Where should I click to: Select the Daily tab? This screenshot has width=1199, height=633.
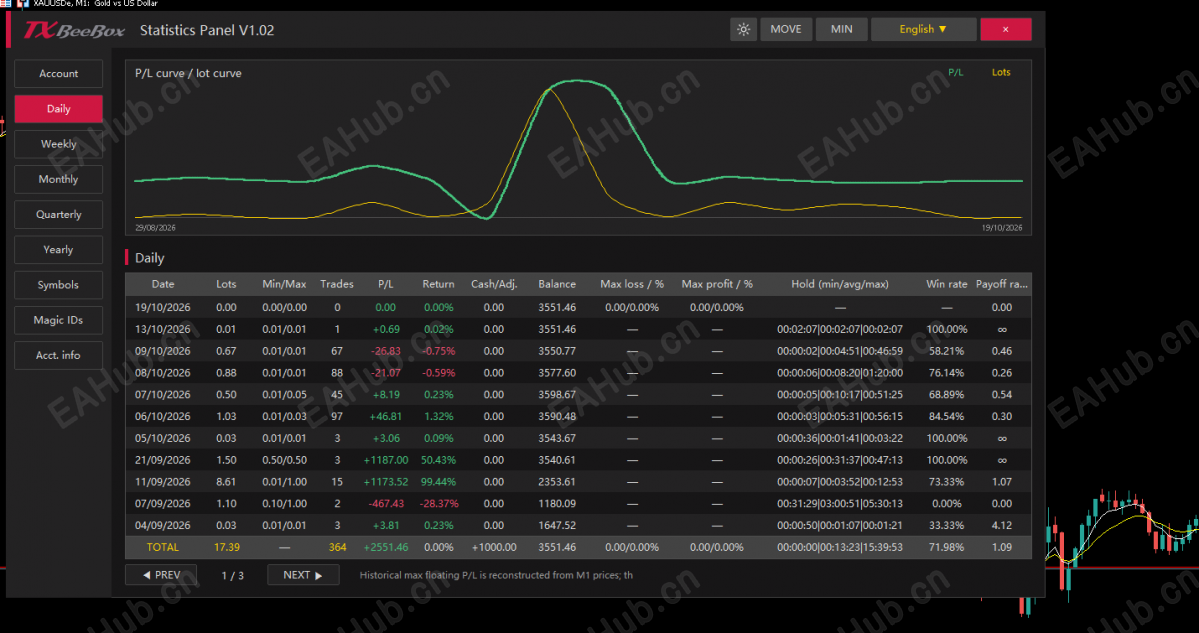coord(58,109)
